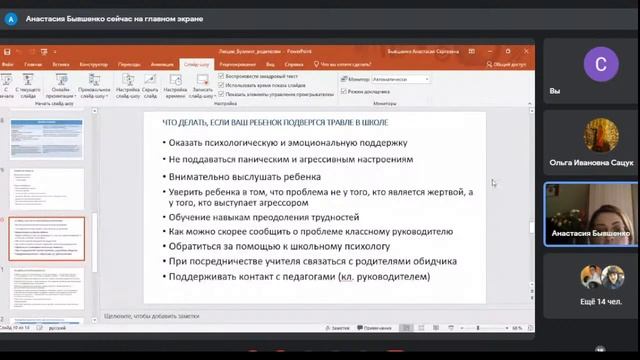
Task: Open ribbon display options icon in title bar
Action: pyautogui.click(x=471, y=51)
